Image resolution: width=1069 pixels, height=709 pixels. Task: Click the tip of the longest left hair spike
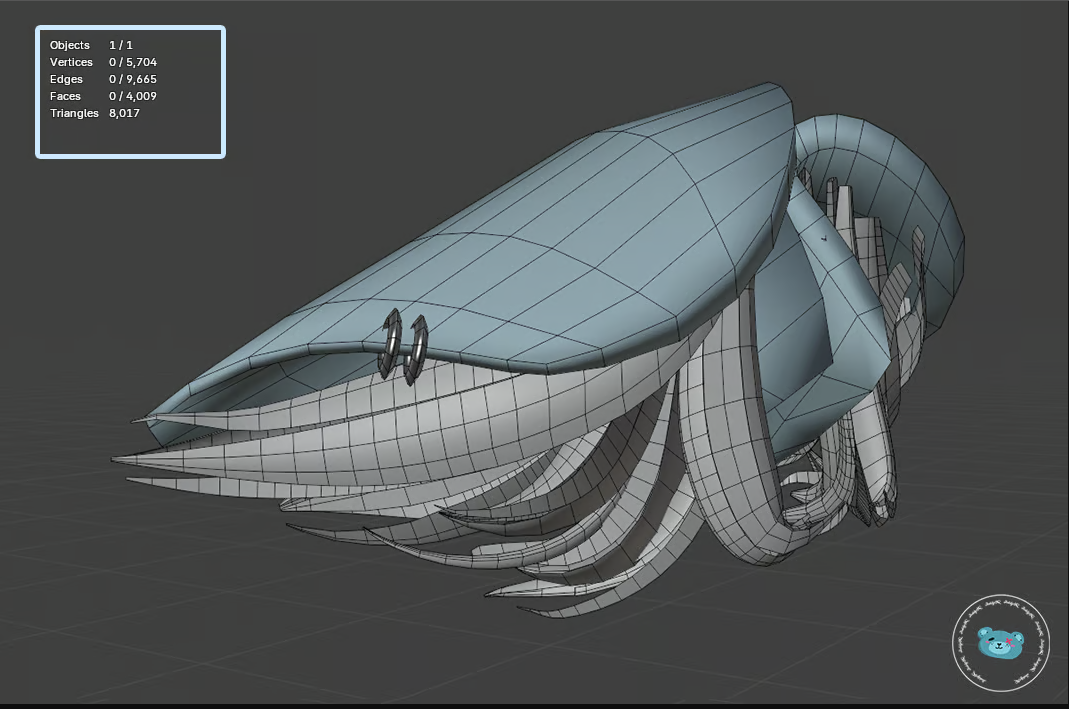[118, 459]
